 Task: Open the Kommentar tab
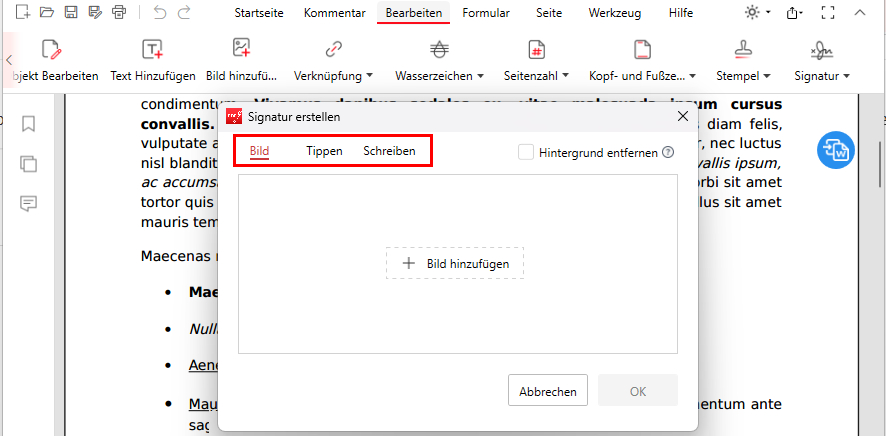[335, 13]
